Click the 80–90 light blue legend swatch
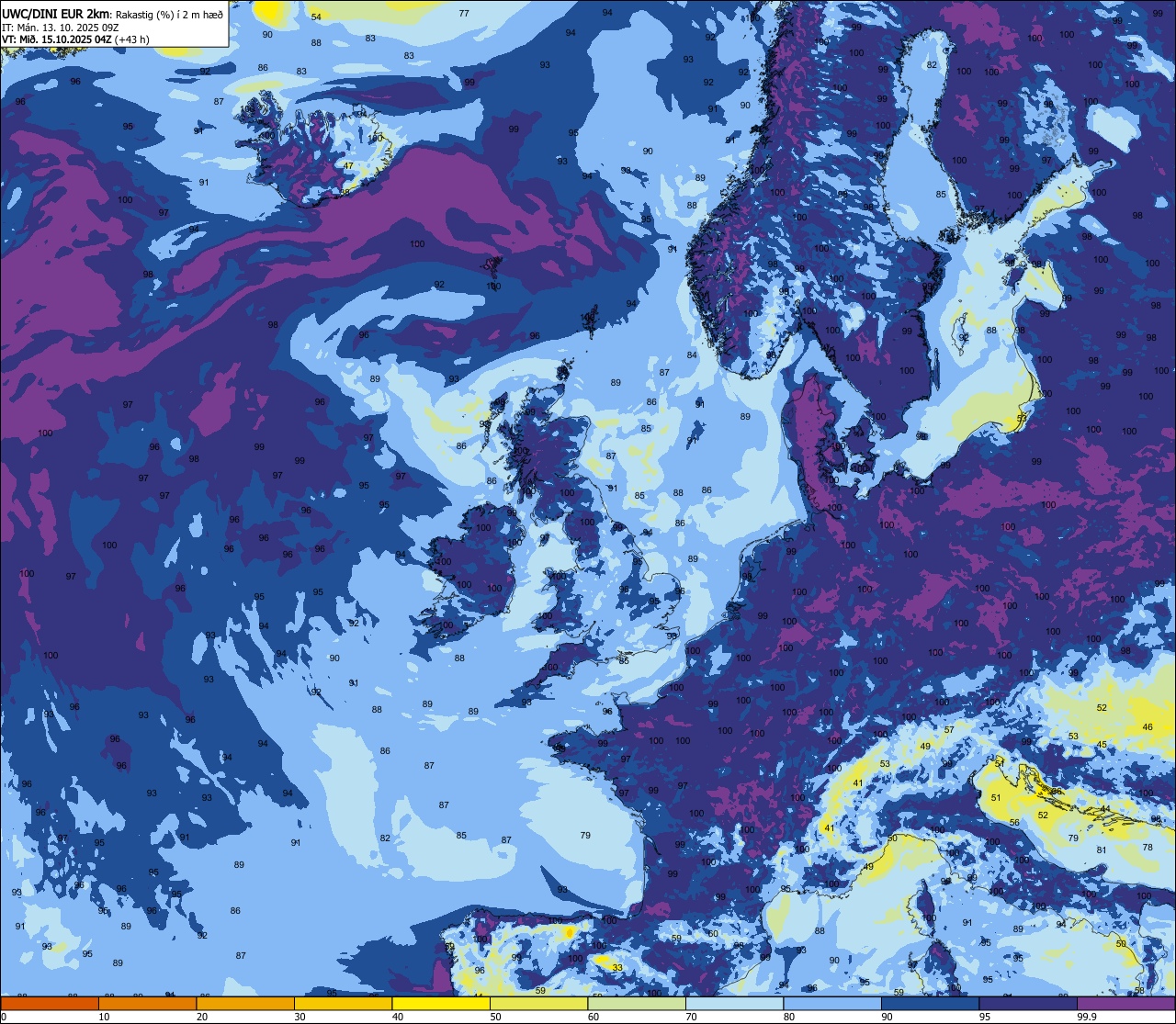This screenshot has width=1176, height=1024. coord(832,1003)
